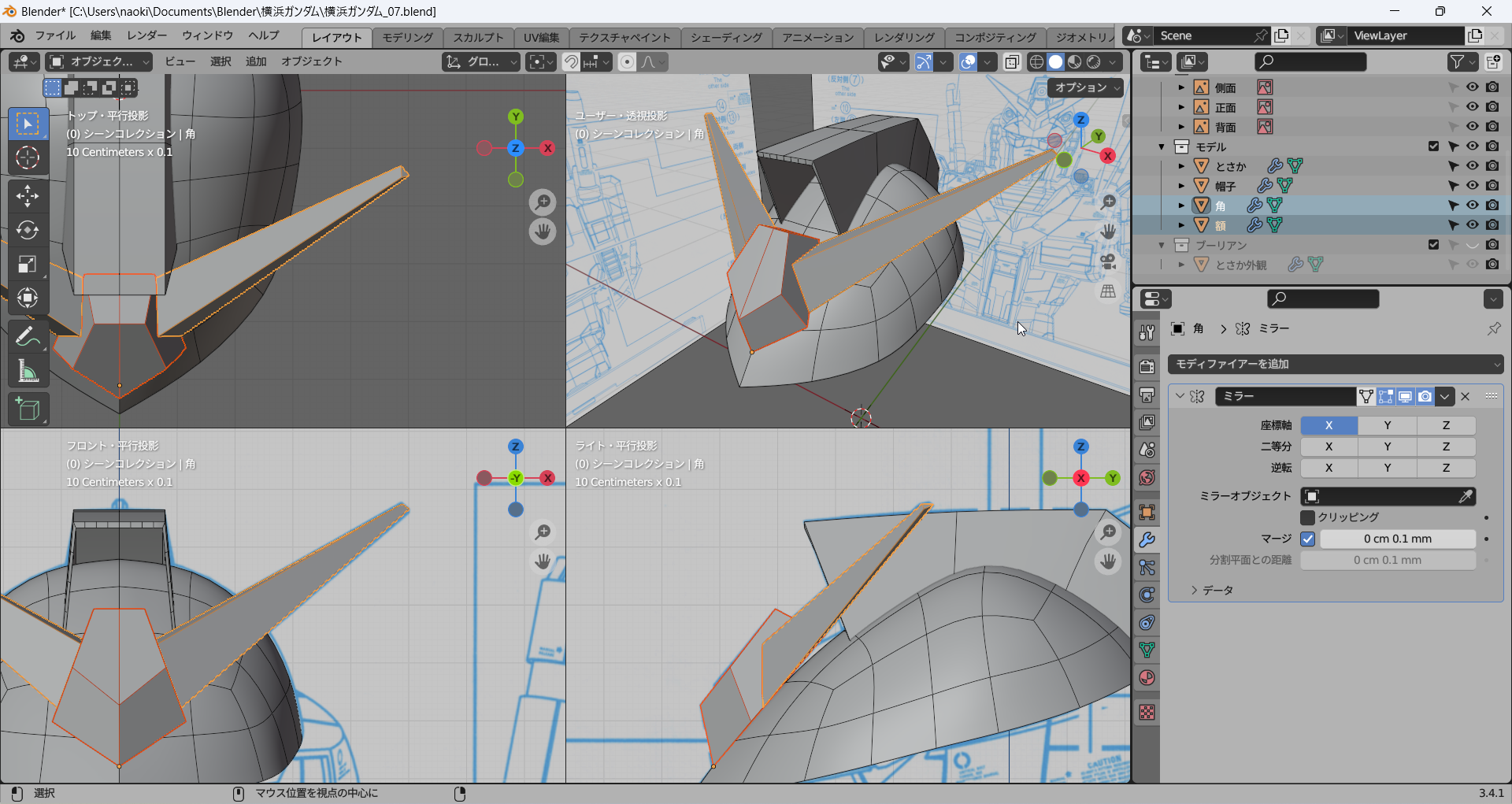Viewport: 1512px width, 804px height.
Task: Open the Add Modifier dropdown
Action: [1336, 364]
